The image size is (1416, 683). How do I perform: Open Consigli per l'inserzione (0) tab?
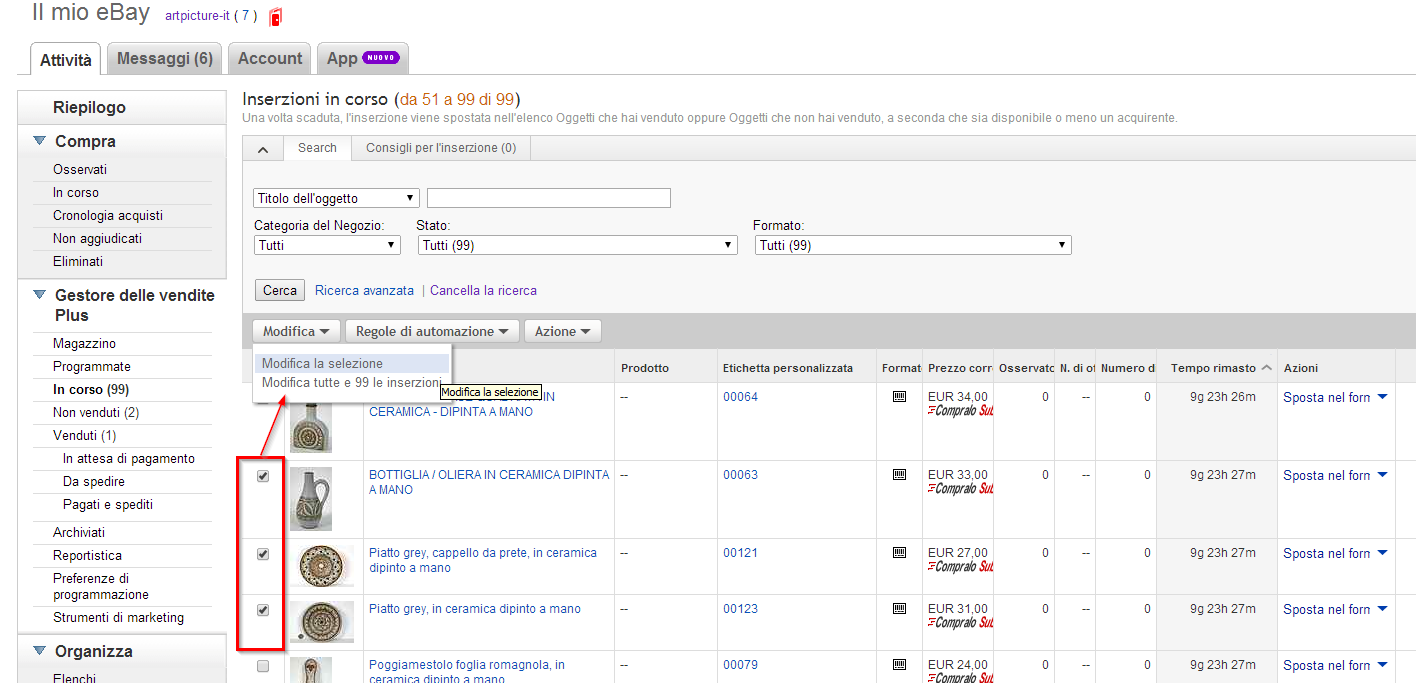tap(441, 148)
